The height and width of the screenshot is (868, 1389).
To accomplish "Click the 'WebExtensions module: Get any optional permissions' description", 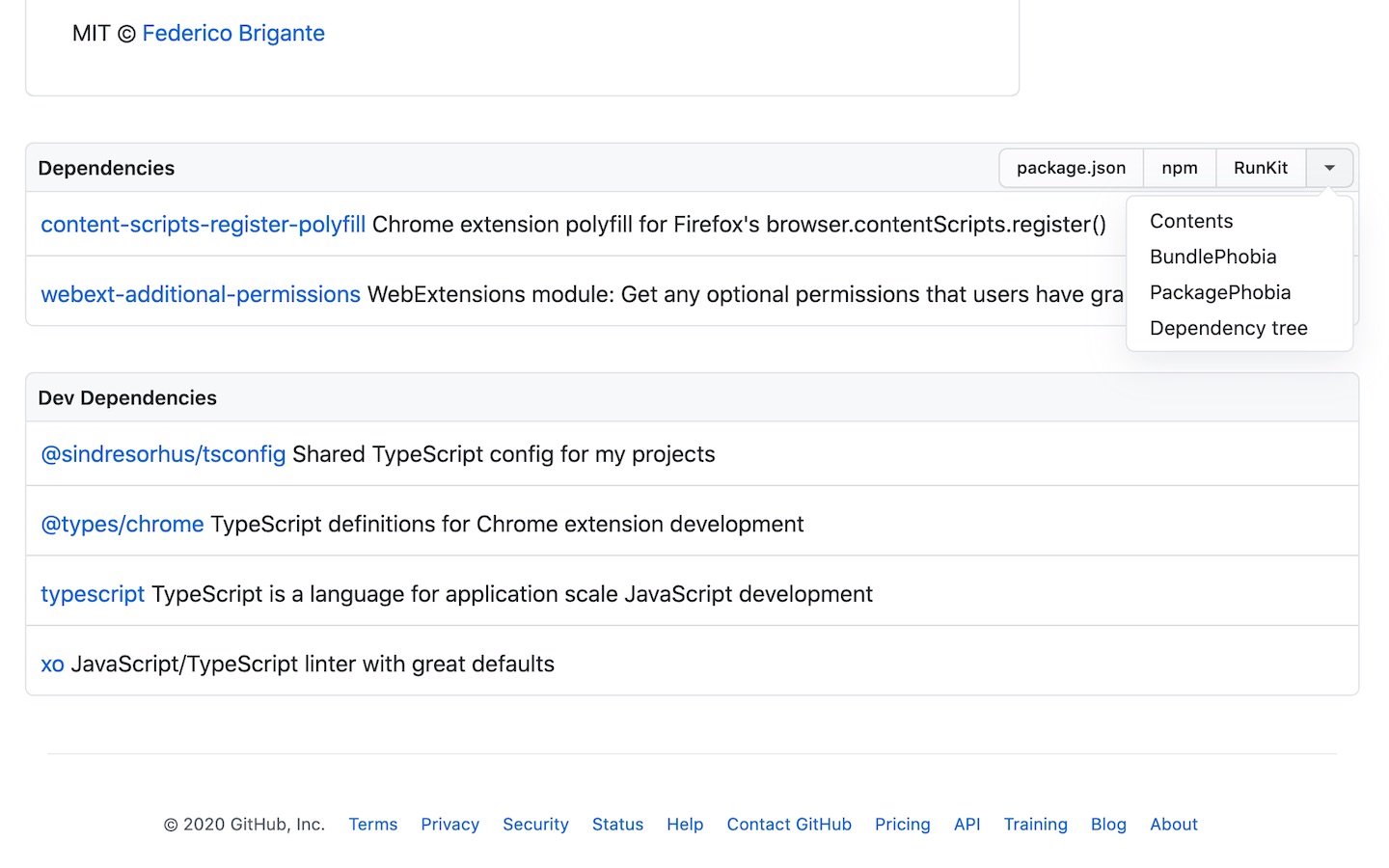I will tap(746, 294).
